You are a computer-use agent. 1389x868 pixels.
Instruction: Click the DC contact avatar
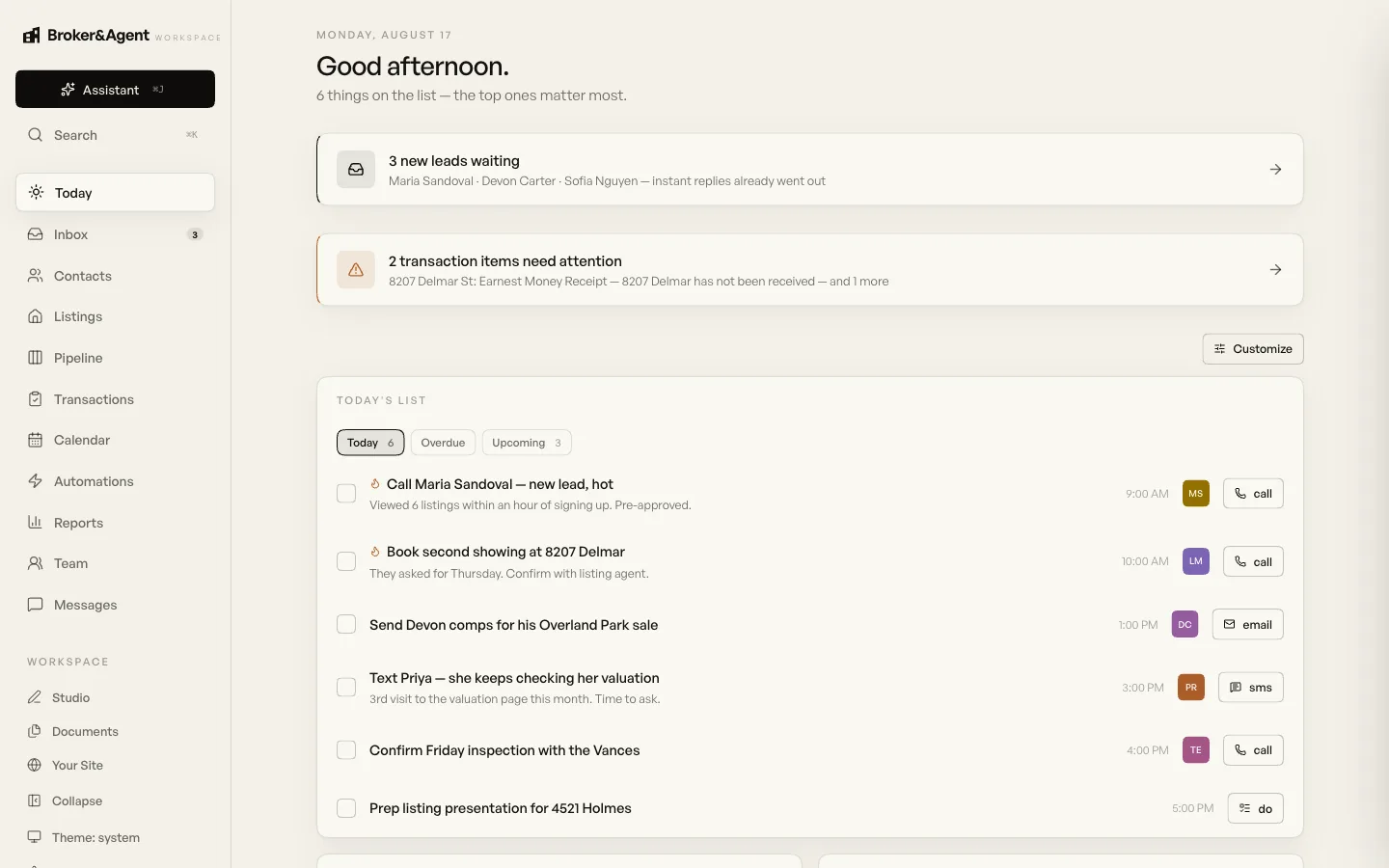click(x=1185, y=624)
